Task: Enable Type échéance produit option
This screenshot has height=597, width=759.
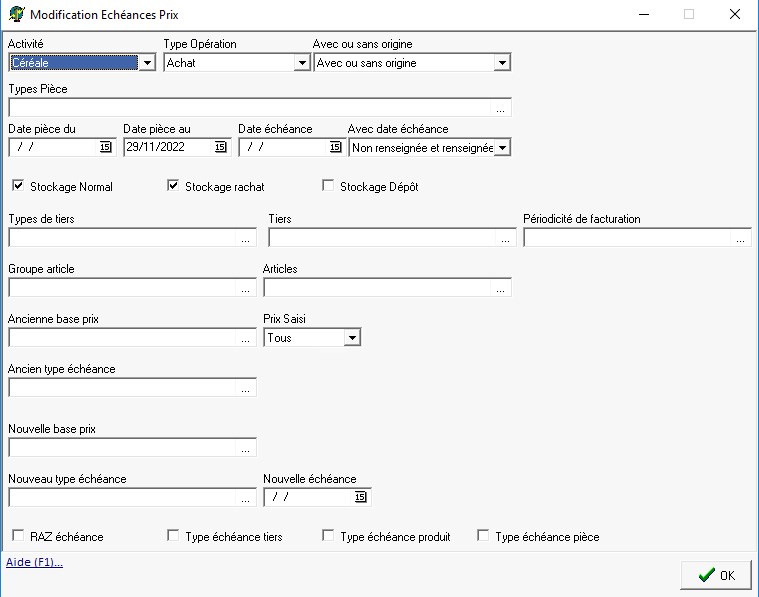Action: (328, 536)
